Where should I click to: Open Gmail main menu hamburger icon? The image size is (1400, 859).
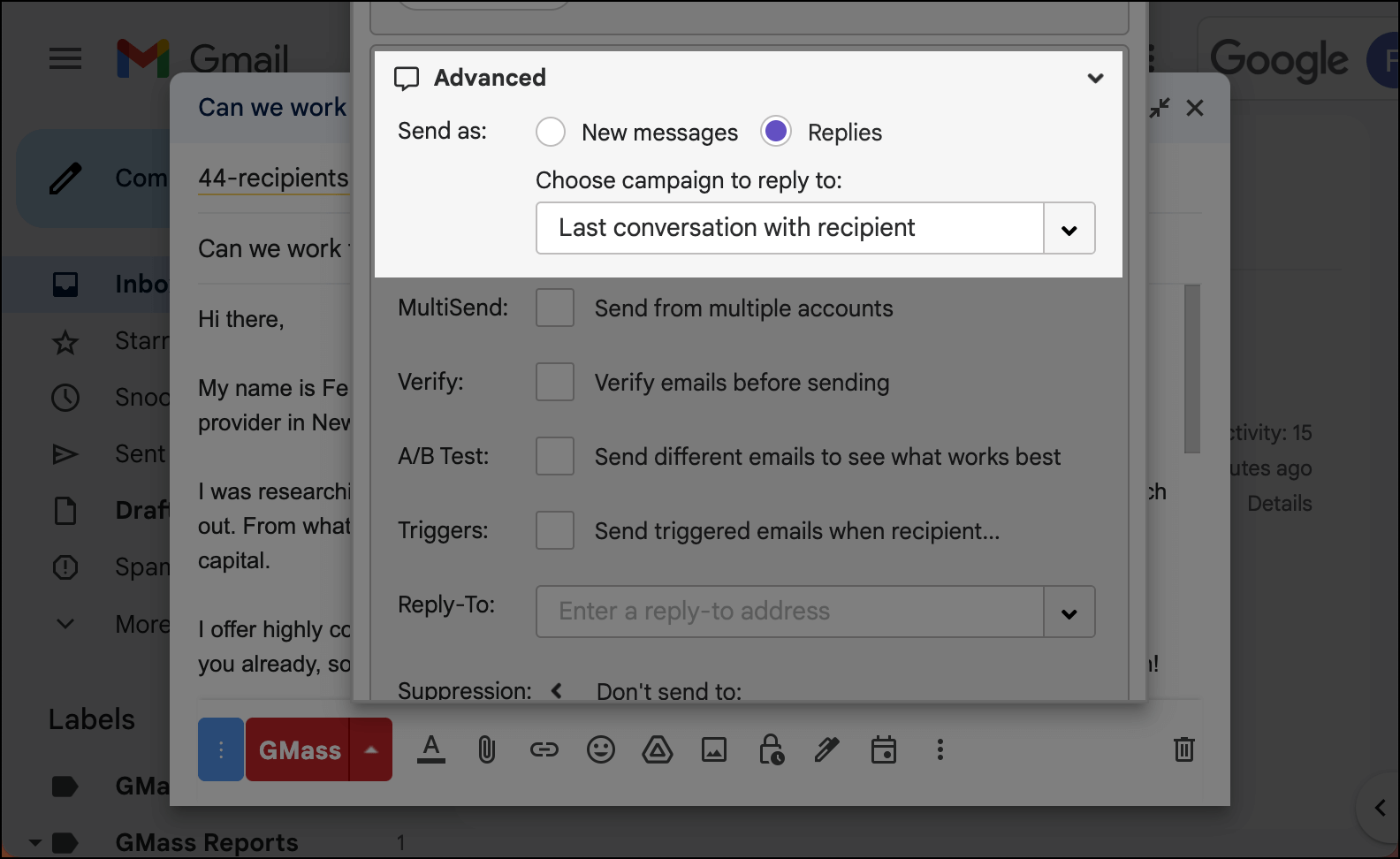[x=65, y=59]
